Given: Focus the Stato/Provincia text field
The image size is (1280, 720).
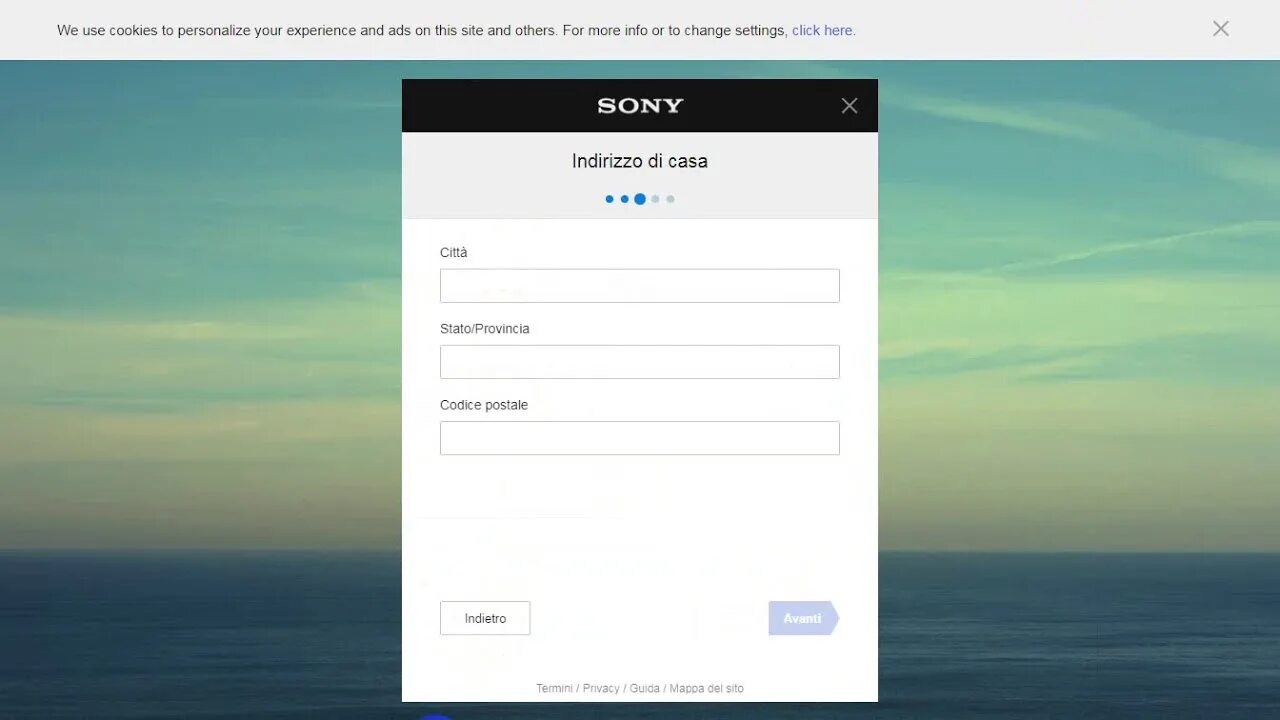Looking at the screenshot, I should [x=640, y=362].
